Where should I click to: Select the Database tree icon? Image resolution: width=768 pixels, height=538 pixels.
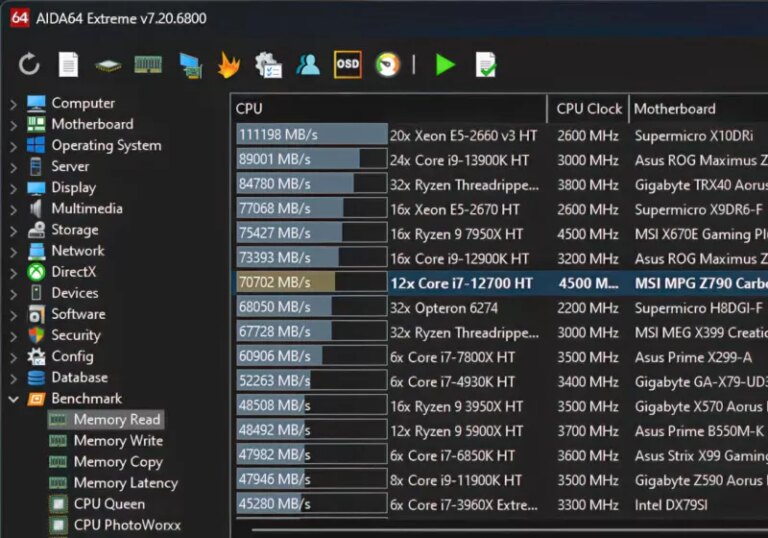click(x=36, y=377)
